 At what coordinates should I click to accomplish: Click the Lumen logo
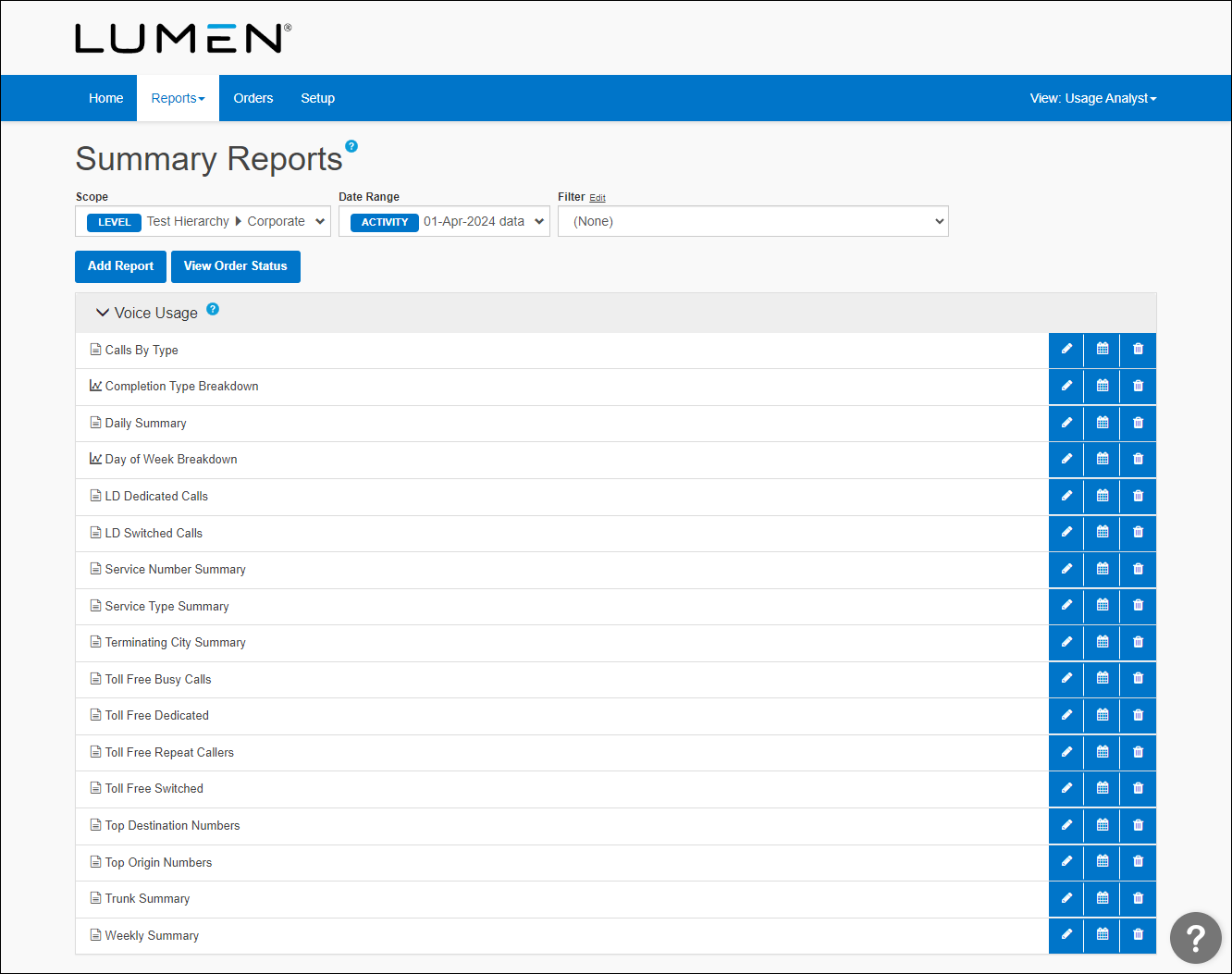[183, 38]
